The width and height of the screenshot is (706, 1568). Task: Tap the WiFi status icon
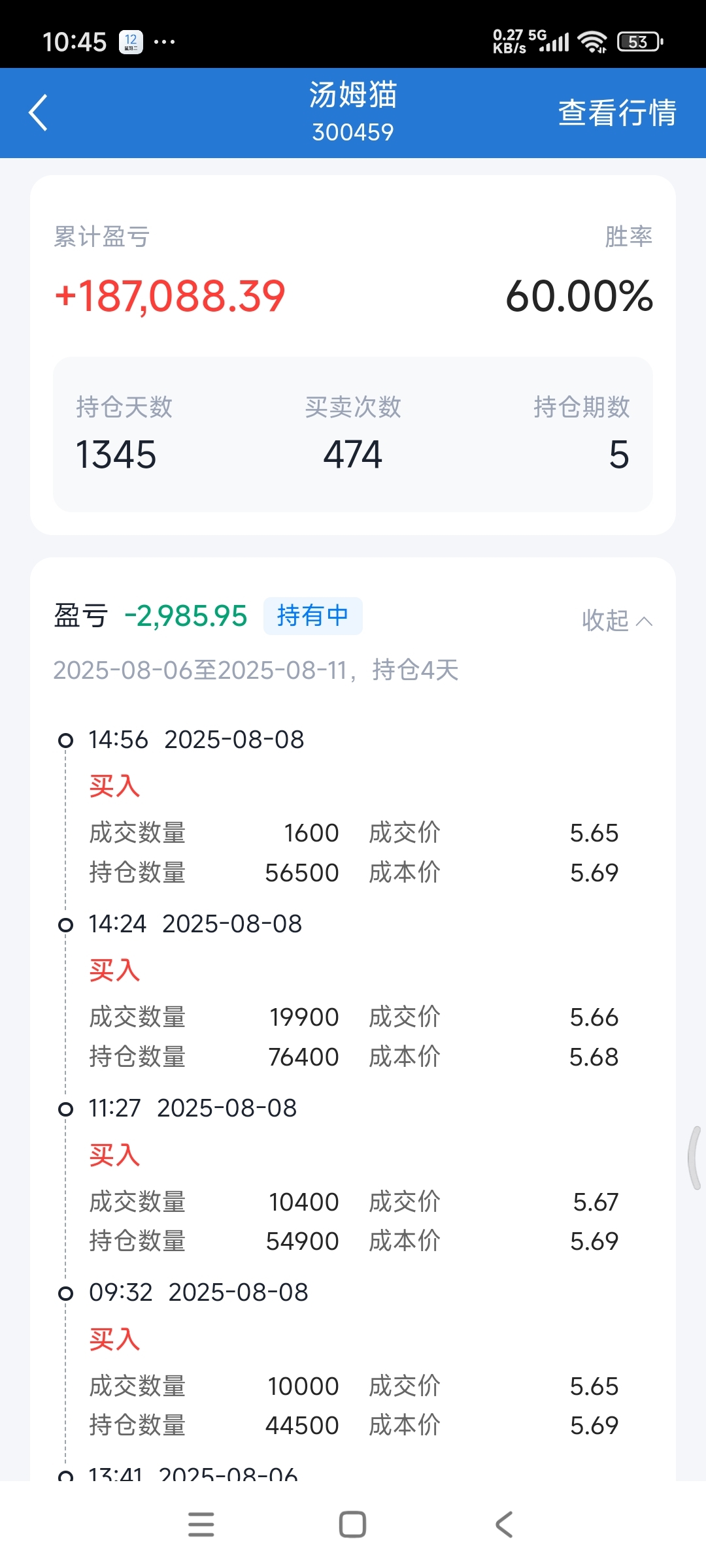coord(592,42)
